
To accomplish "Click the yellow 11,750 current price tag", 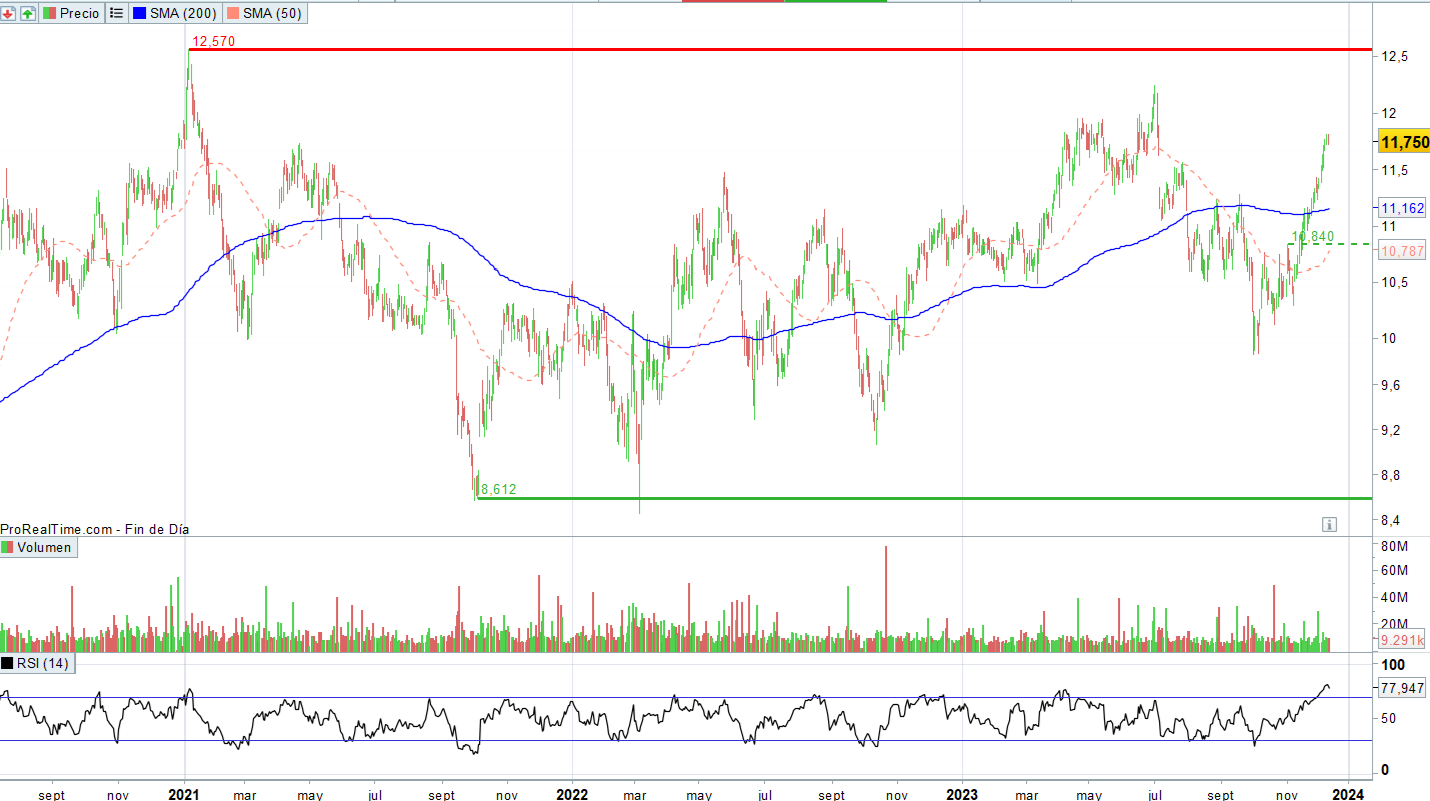I will tap(1403, 143).
